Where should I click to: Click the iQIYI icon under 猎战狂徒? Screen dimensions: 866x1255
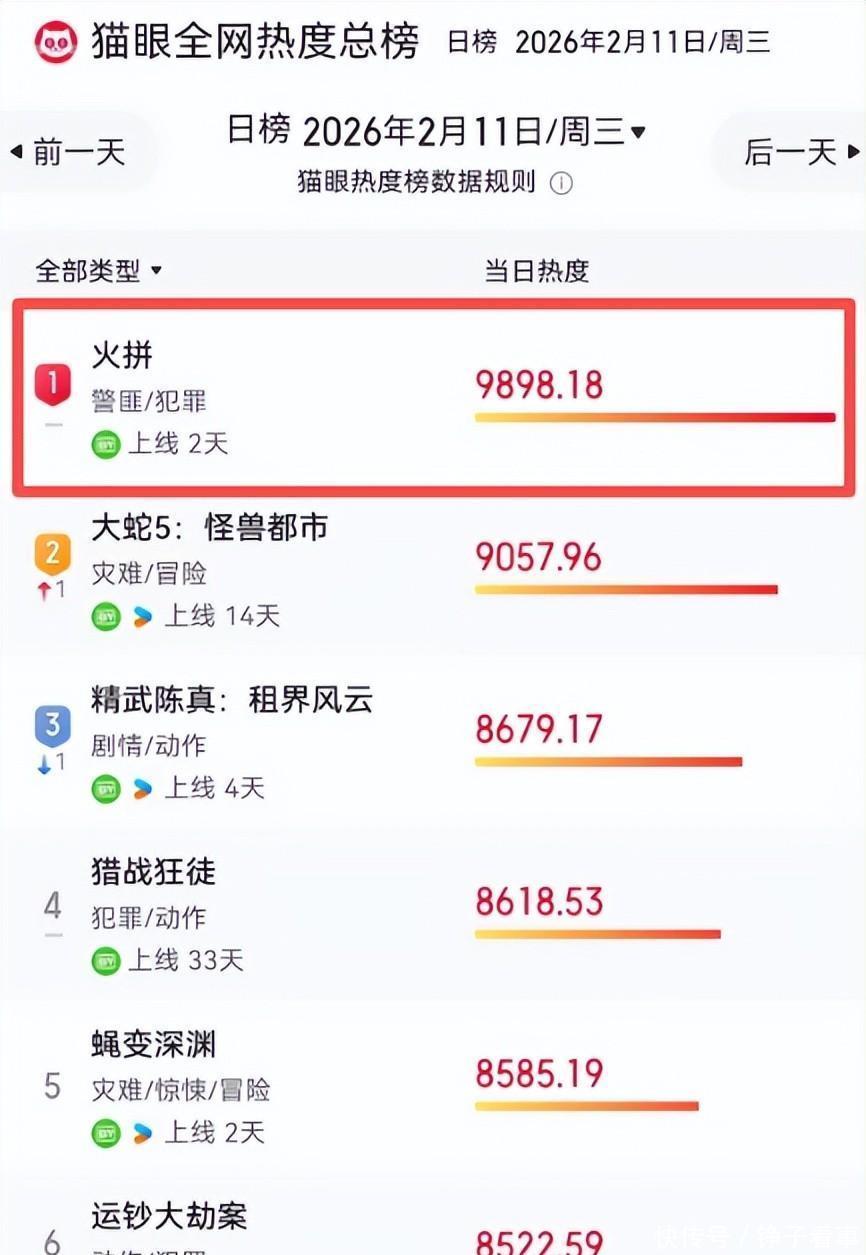pyautogui.click(x=106, y=961)
